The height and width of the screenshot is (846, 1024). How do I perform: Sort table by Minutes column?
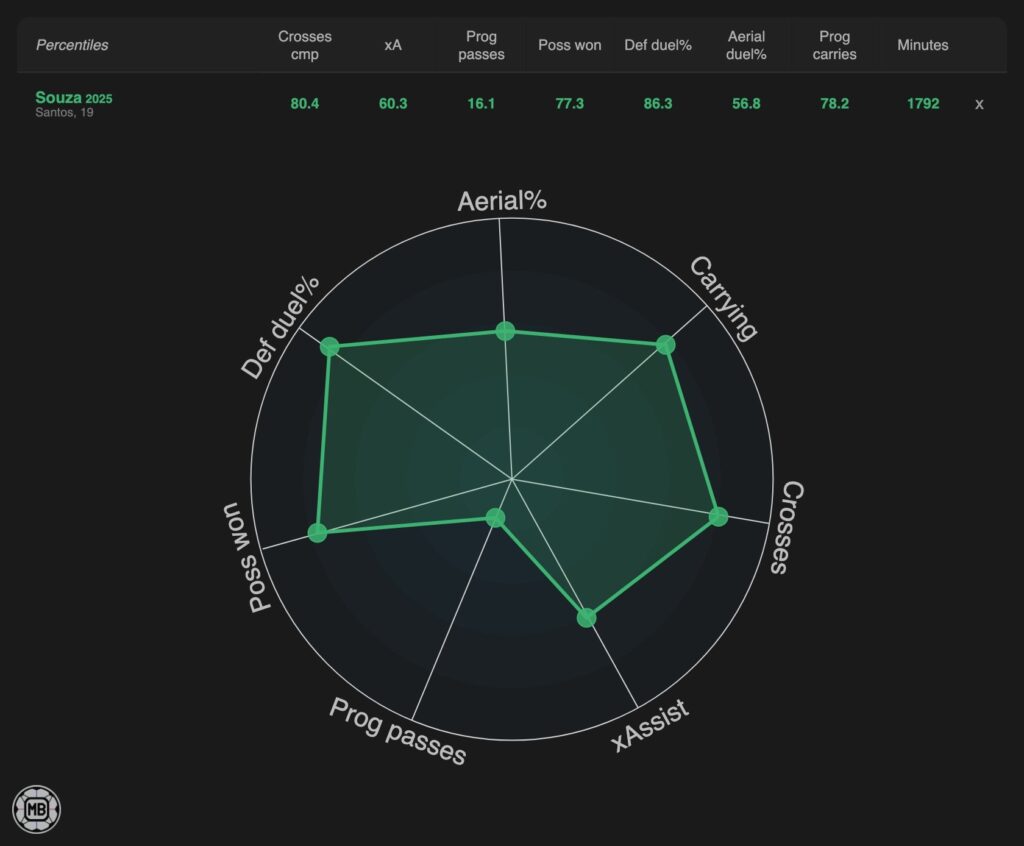tap(922, 45)
